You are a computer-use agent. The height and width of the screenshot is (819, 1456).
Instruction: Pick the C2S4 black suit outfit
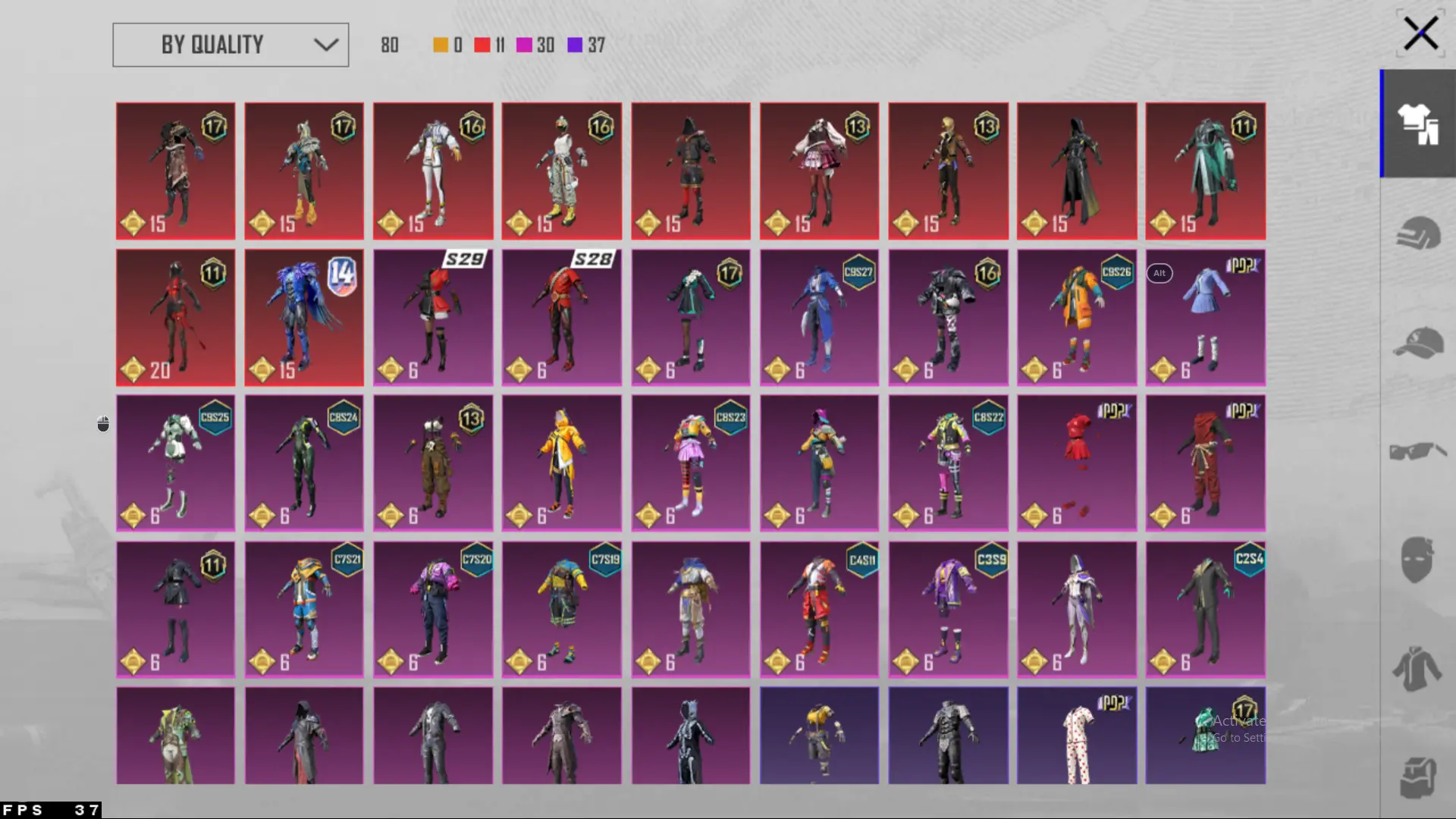(1205, 609)
